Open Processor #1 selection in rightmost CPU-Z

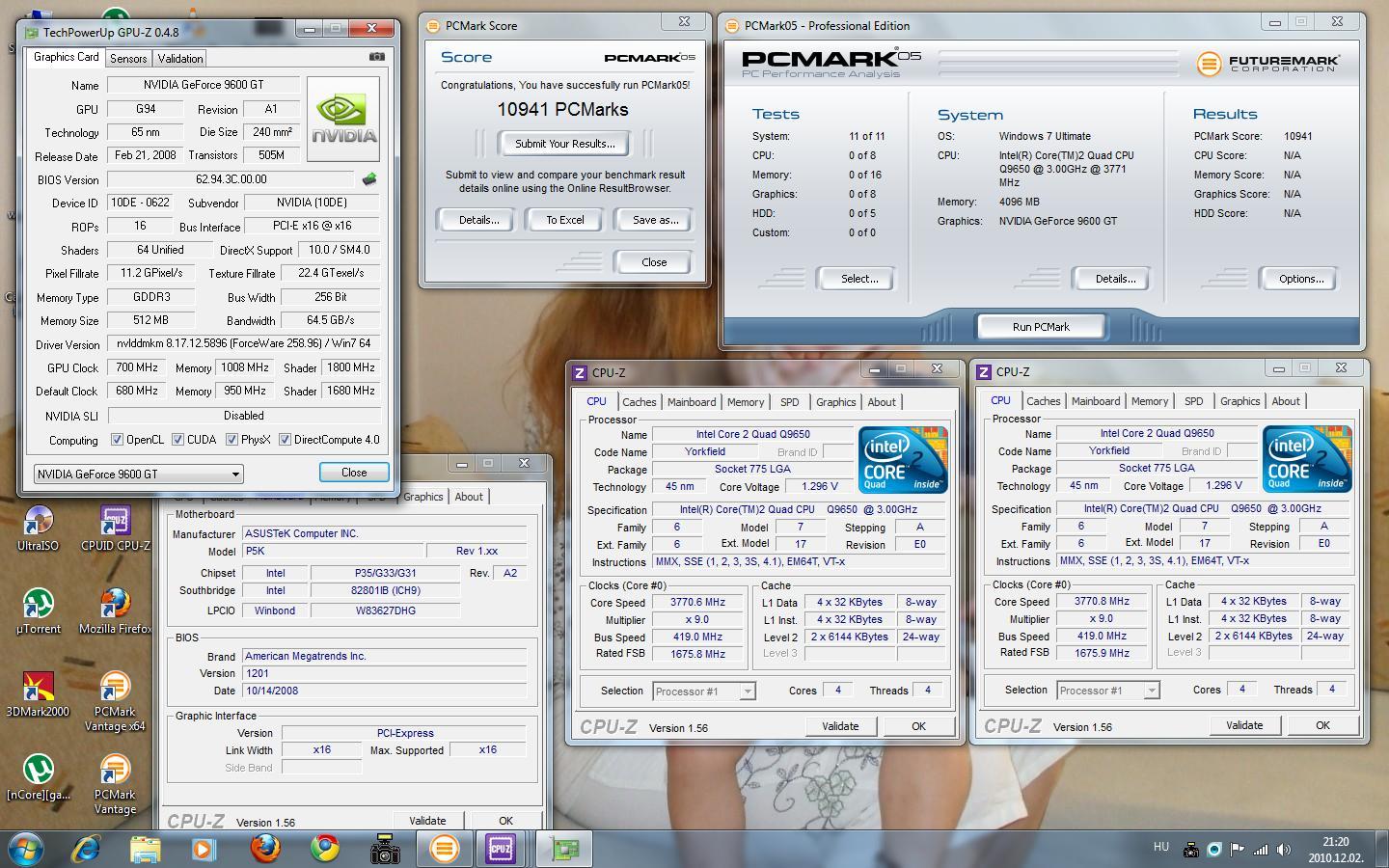(1108, 691)
